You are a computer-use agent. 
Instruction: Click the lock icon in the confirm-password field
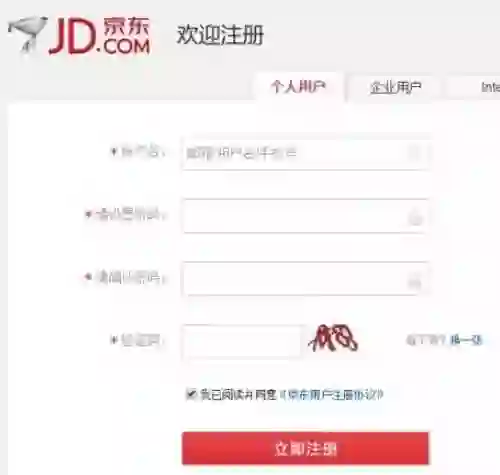415,282
